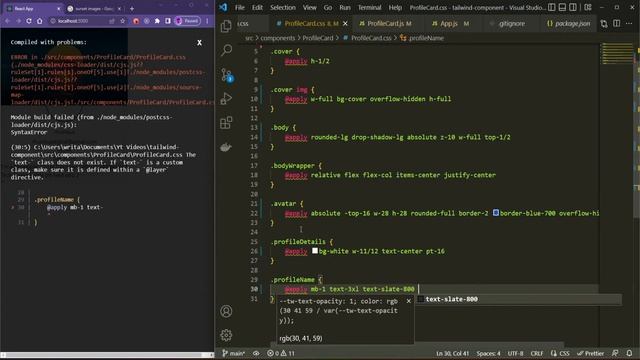Click the browser Back arrow
Image resolution: width=640 pixels, height=360 pixels.
click(7, 21)
